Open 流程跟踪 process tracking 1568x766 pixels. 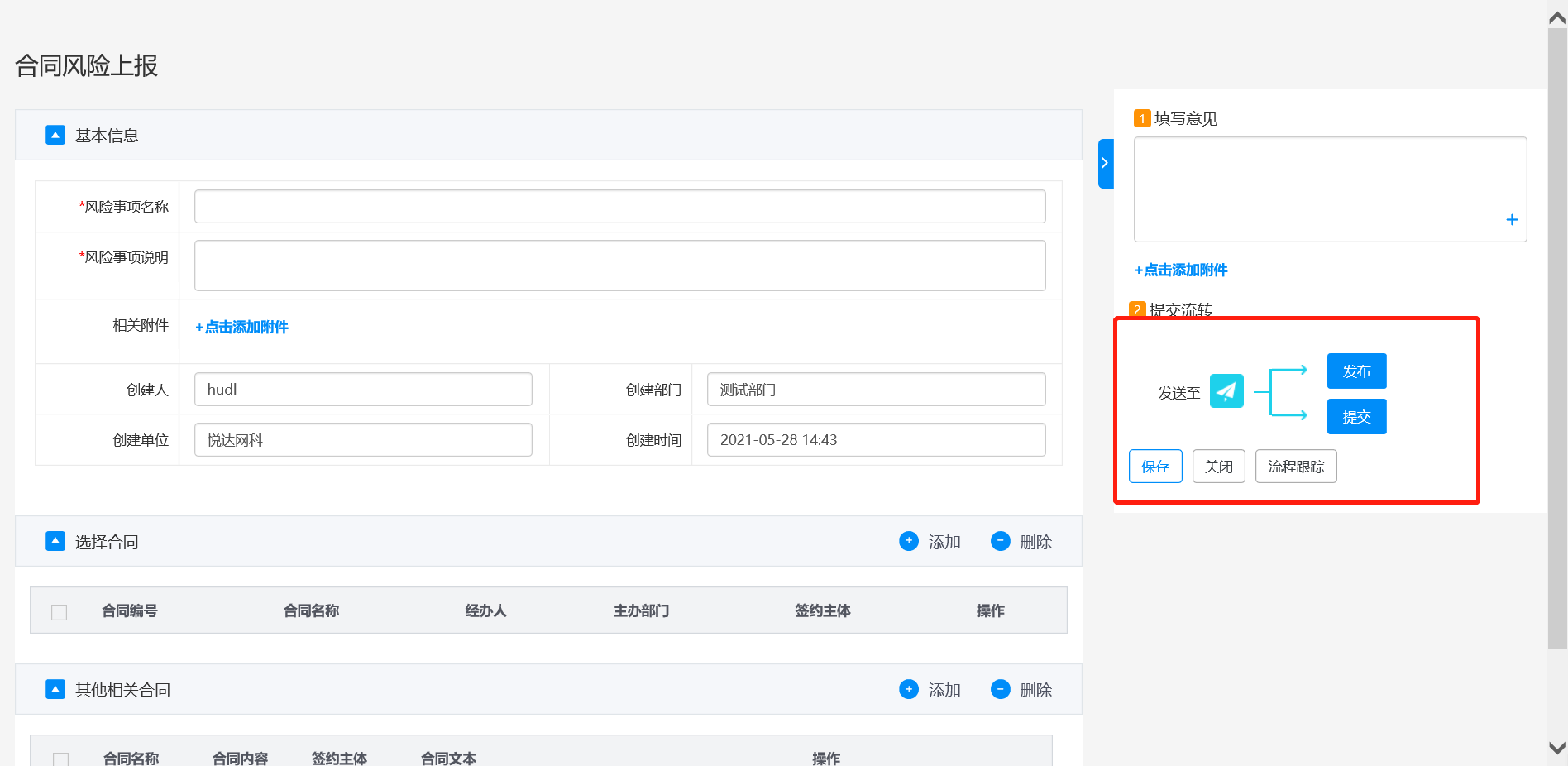1295,467
